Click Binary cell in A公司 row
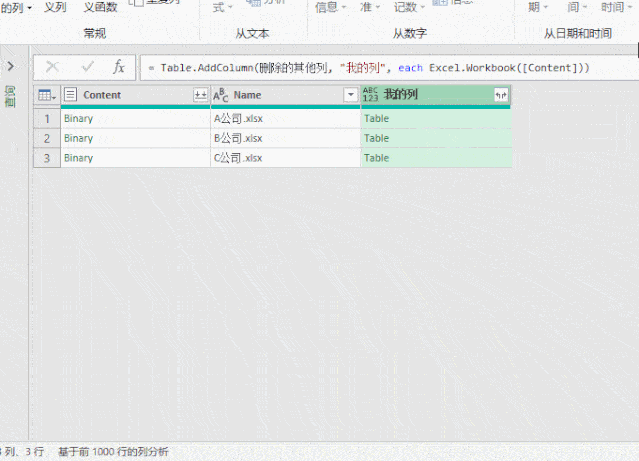Screen dimensions: 639x461 tap(136, 119)
